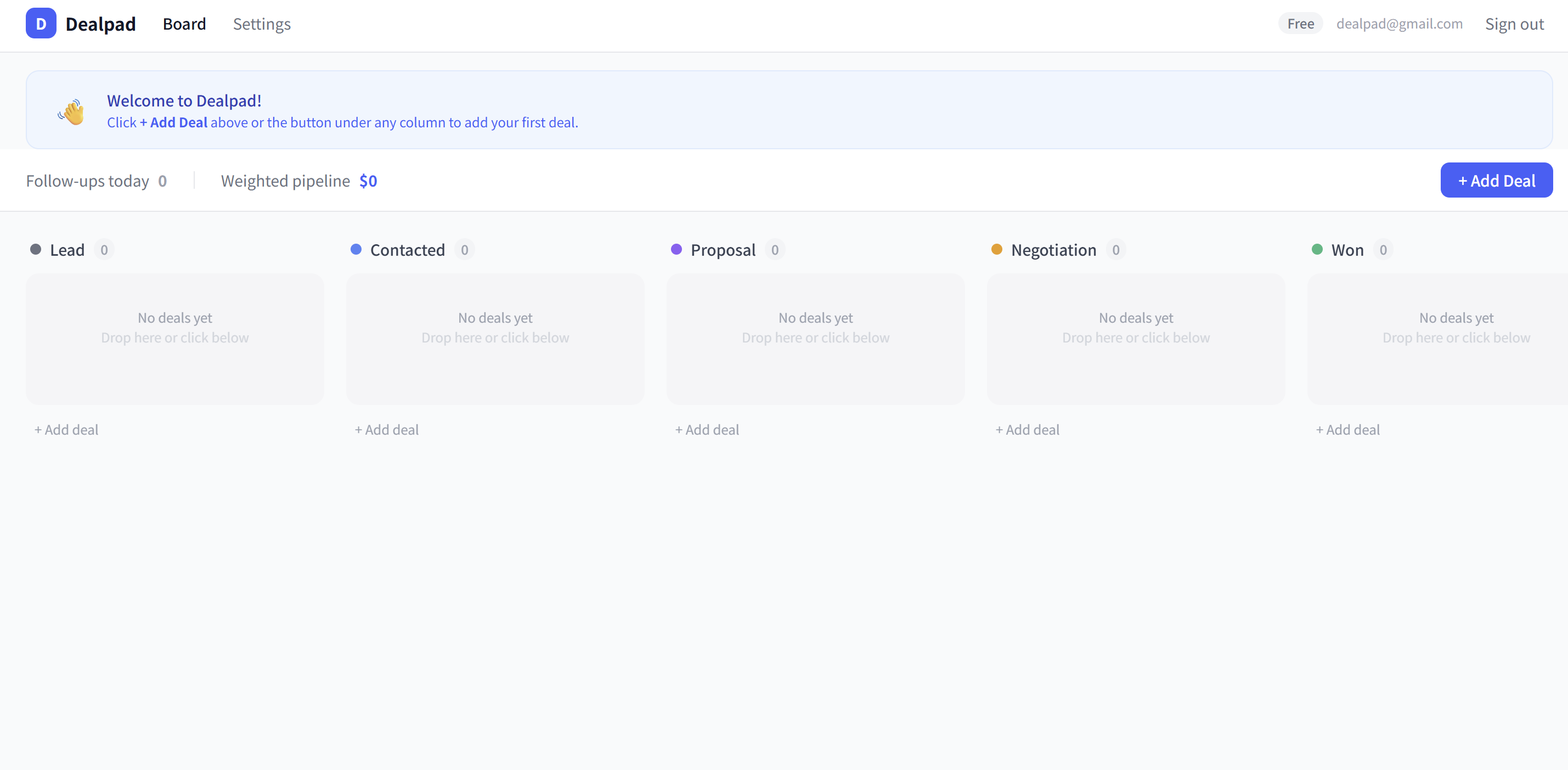The height and width of the screenshot is (770, 1568).
Task: Click the Weighted pipeline $0 value
Action: click(x=368, y=181)
